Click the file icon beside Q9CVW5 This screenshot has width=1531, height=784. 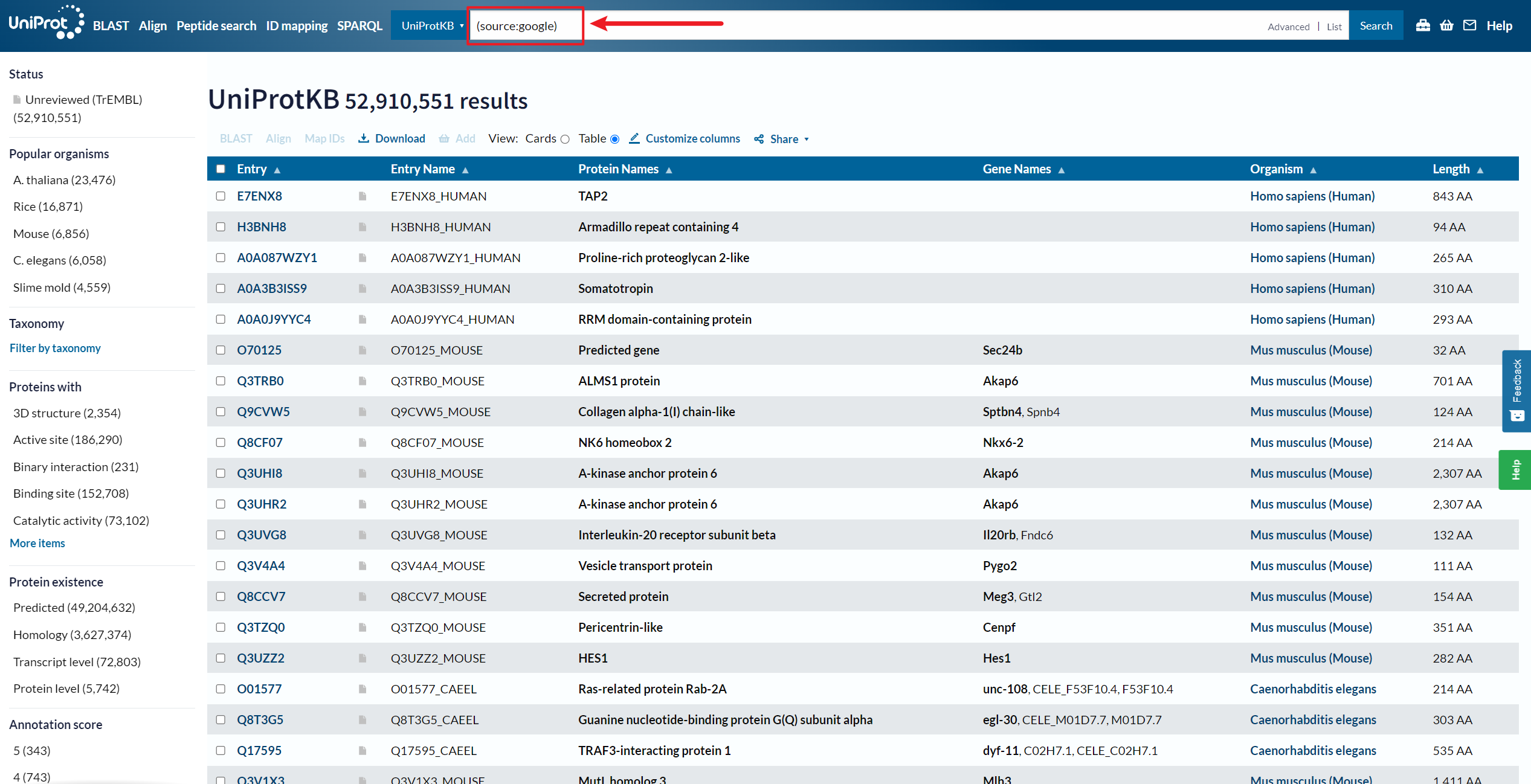point(363,411)
